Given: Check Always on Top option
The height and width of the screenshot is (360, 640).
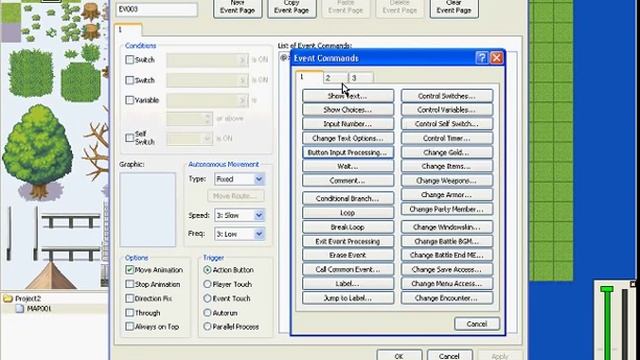Looking at the screenshot, I should tap(130, 327).
